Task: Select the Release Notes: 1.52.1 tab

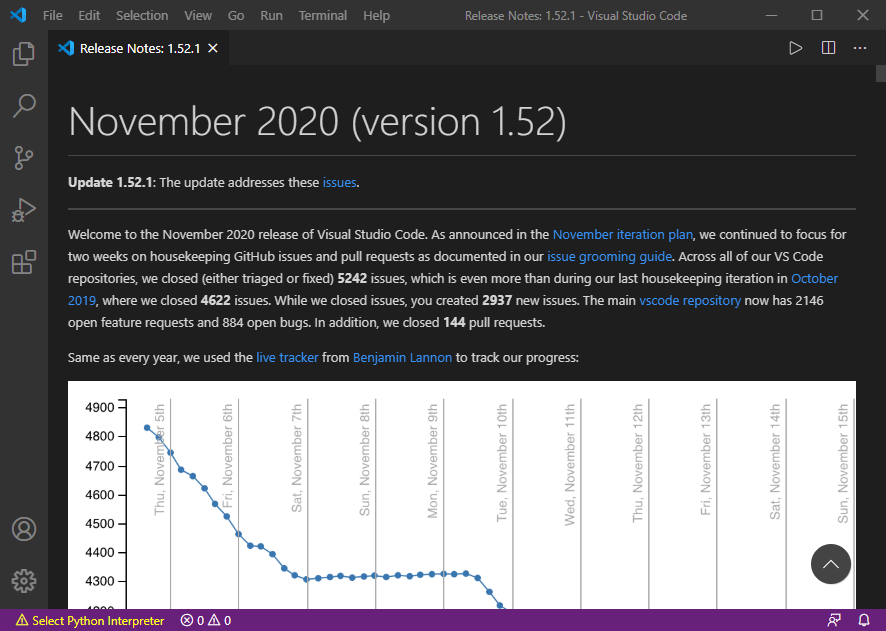Action: click(139, 49)
